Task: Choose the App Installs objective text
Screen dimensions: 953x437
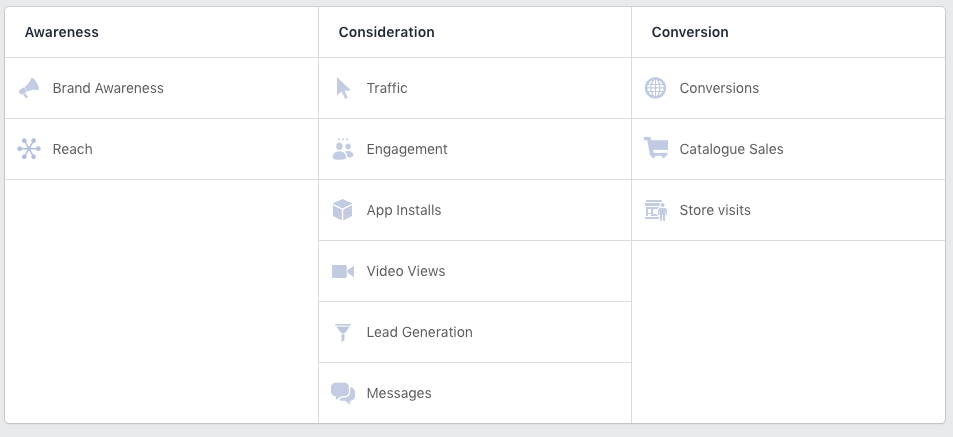Action: (x=404, y=210)
